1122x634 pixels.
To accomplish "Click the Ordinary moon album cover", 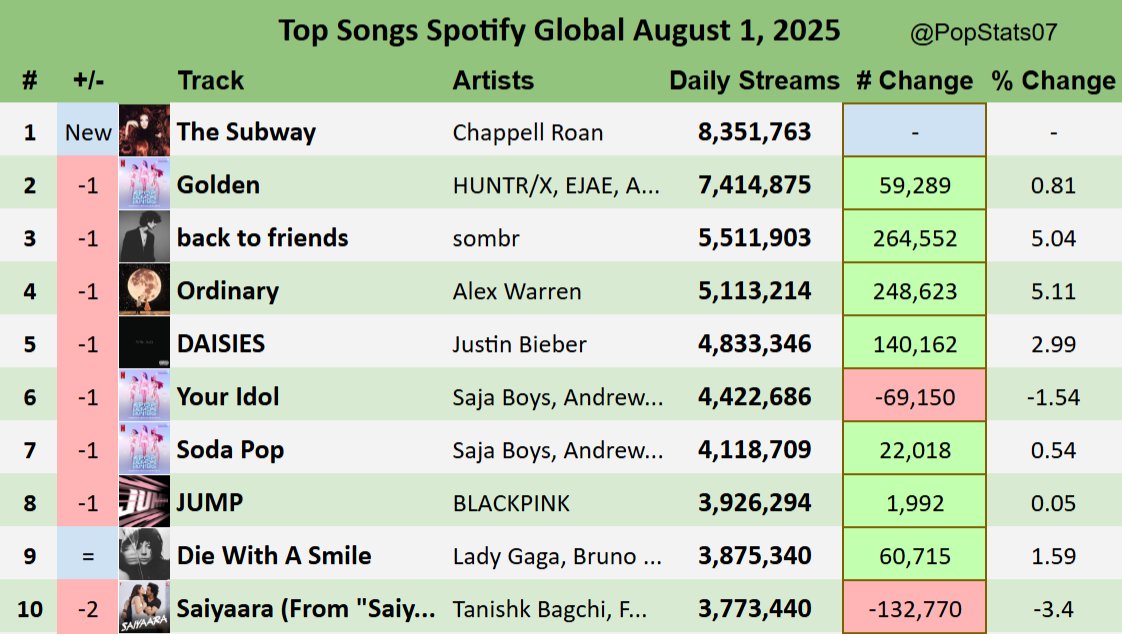I will pyautogui.click(x=144, y=290).
